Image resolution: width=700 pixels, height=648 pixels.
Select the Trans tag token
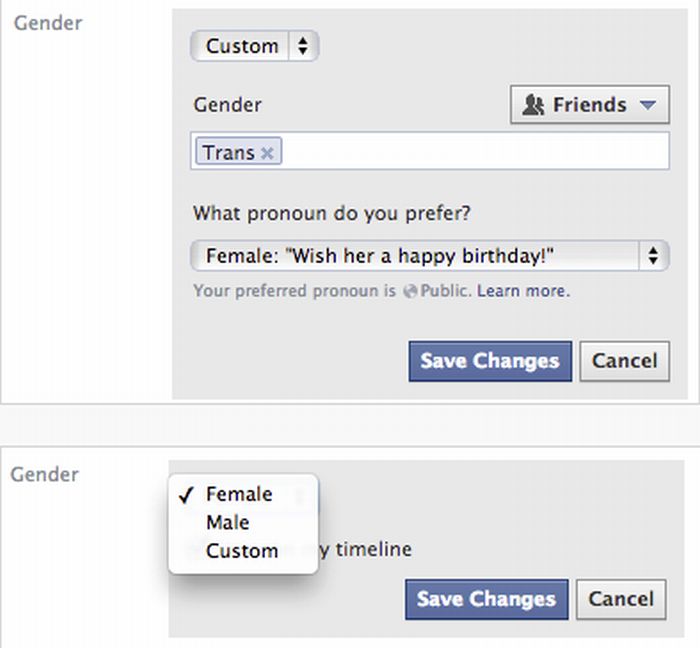[229, 153]
